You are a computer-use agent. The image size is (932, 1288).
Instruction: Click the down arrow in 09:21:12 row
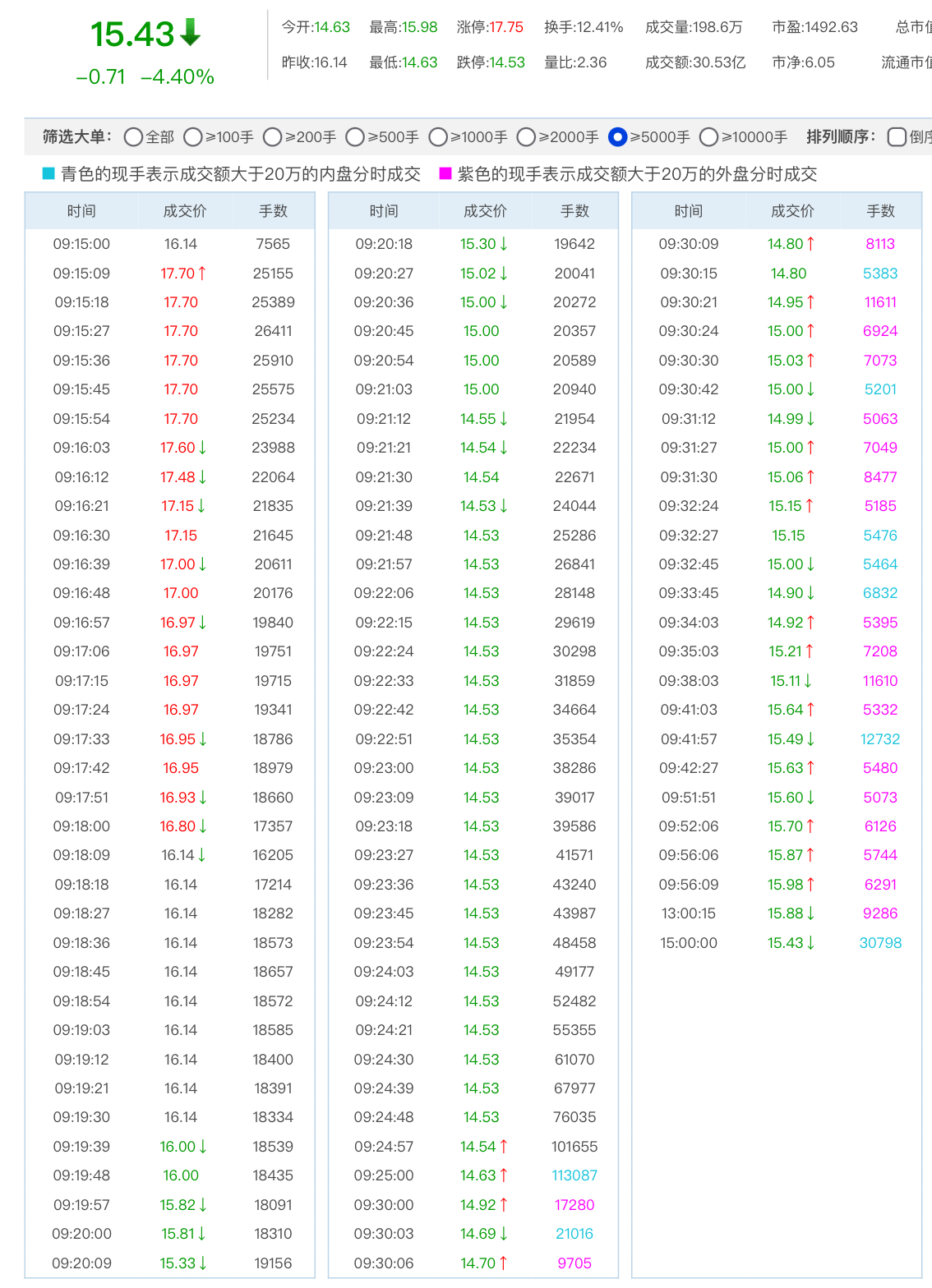pos(503,419)
